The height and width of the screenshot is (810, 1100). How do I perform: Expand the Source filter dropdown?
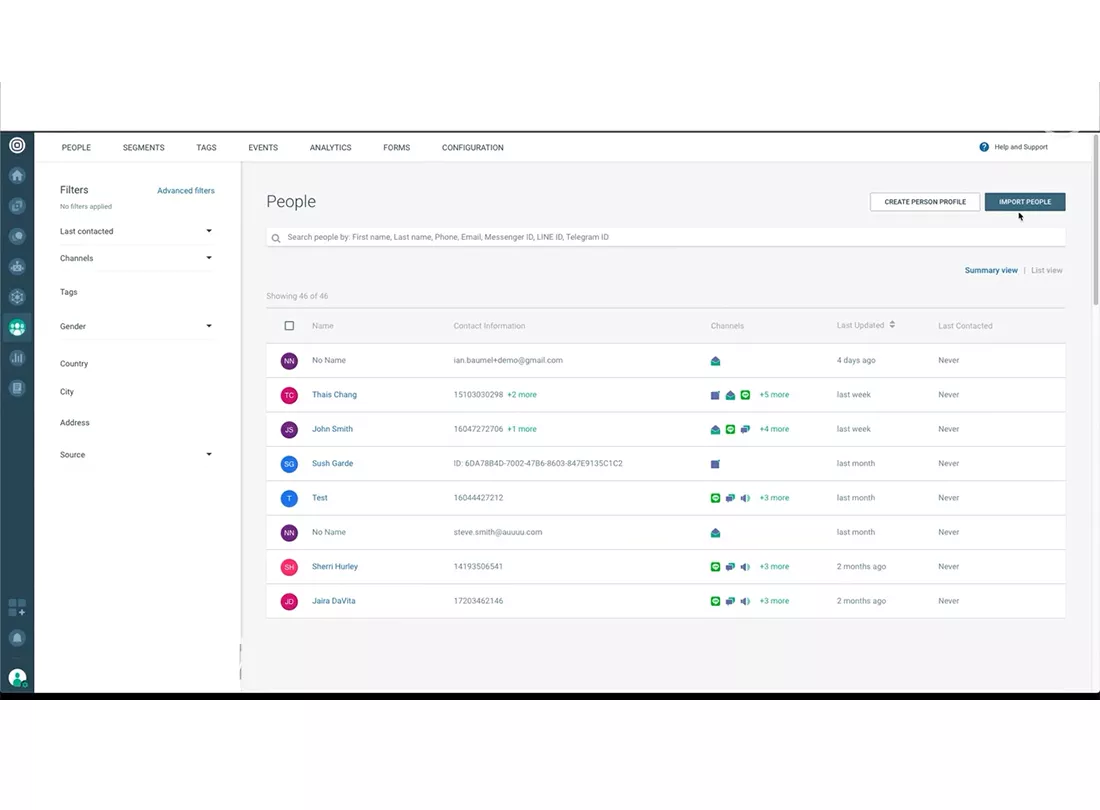point(209,455)
